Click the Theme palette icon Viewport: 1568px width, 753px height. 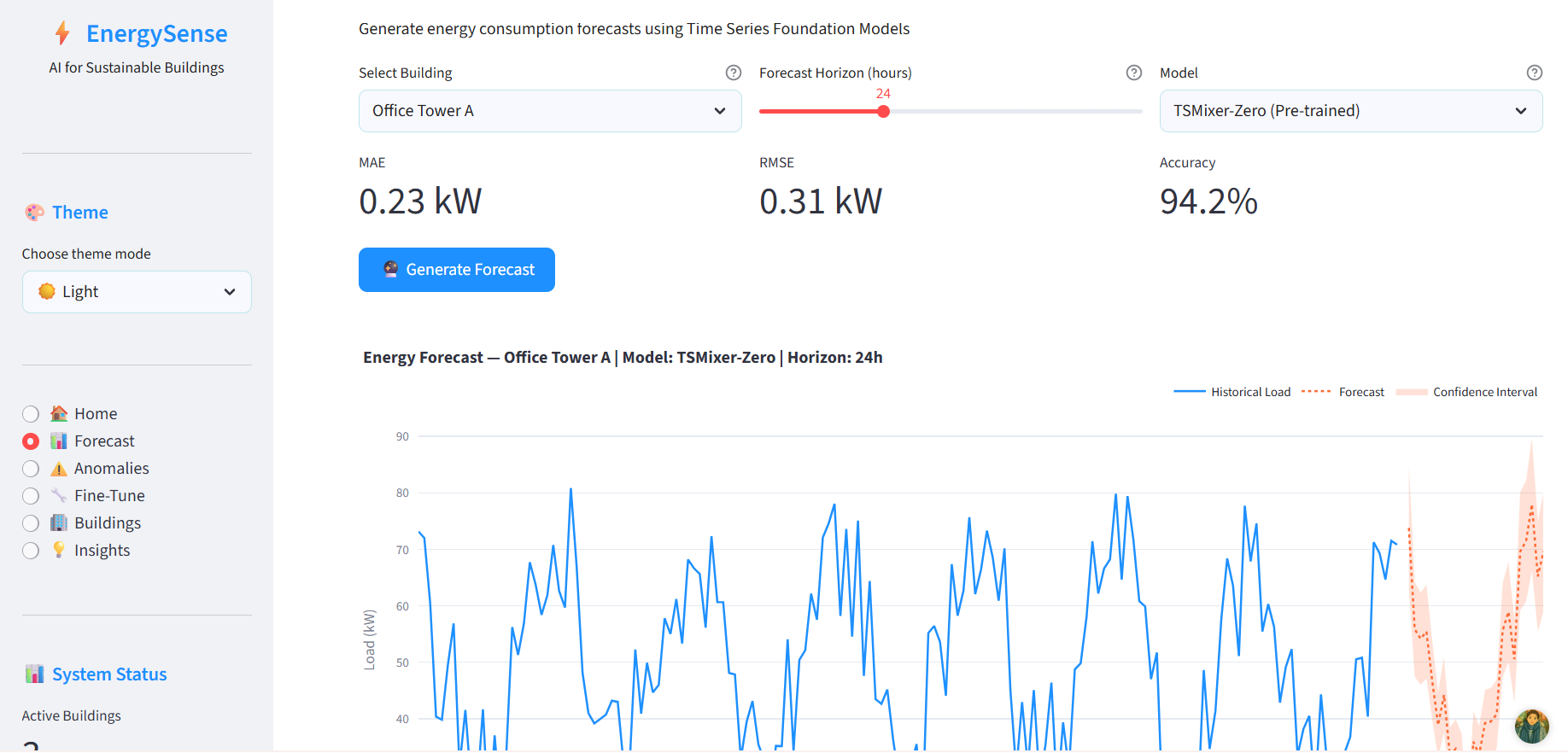click(34, 213)
